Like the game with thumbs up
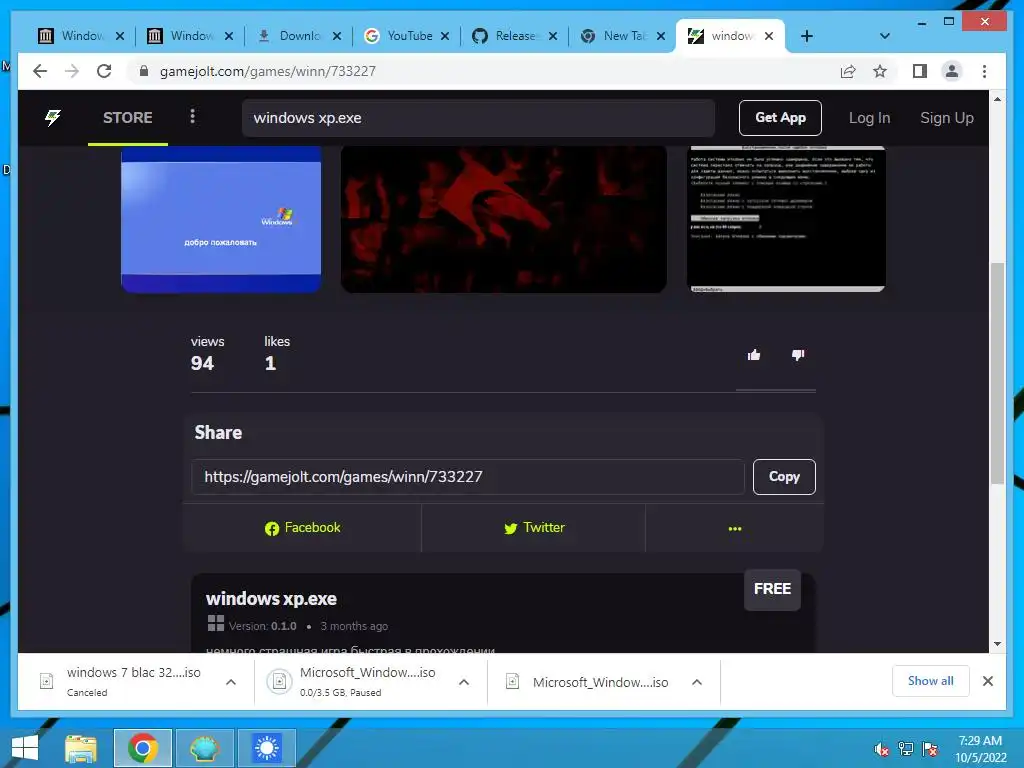 (x=754, y=355)
